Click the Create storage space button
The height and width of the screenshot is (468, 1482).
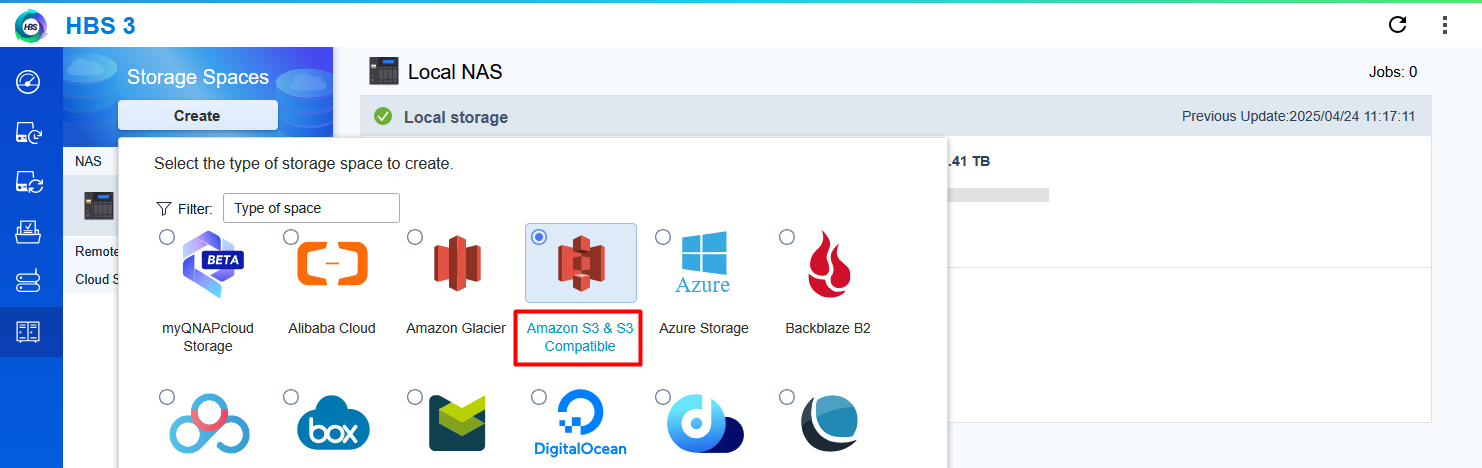(x=197, y=116)
